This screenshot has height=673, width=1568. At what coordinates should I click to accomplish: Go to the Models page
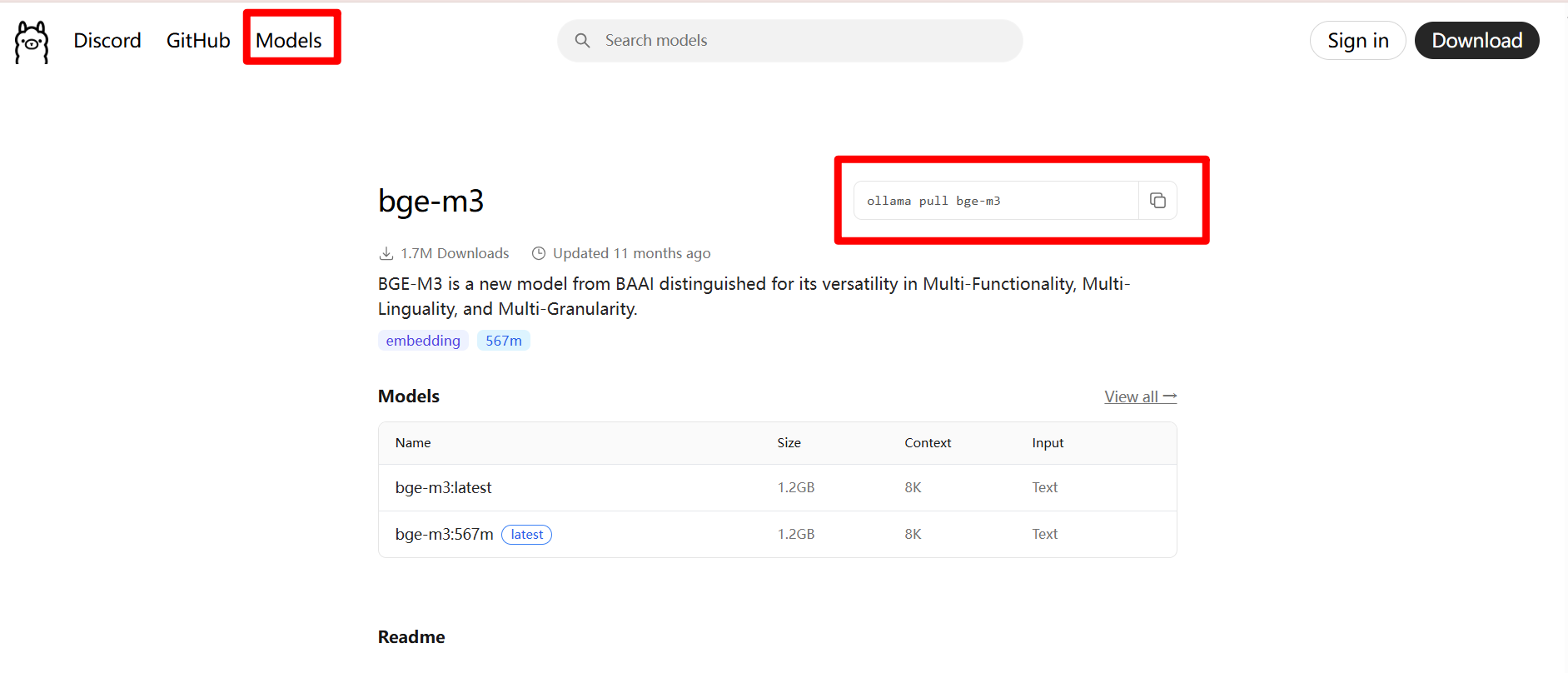coord(289,41)
